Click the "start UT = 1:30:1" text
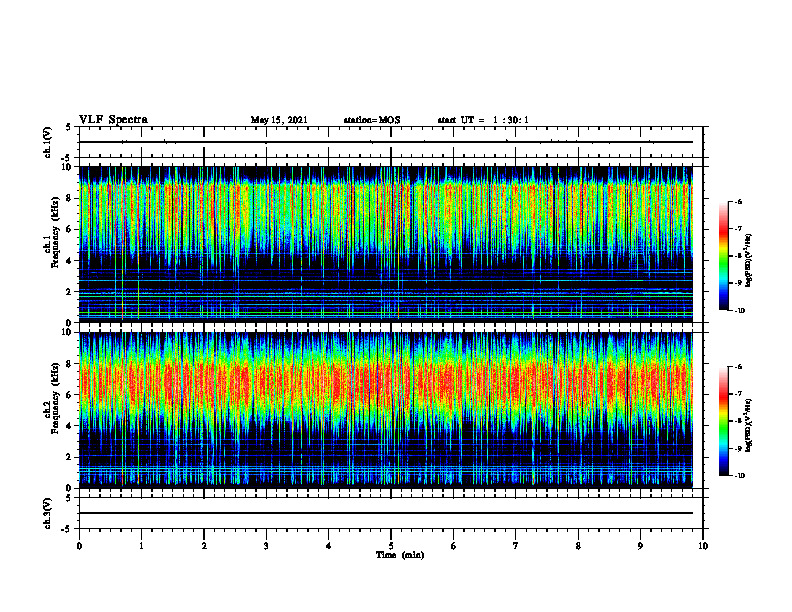The height and width of the screenshot is (612, 792). [483, 120]
